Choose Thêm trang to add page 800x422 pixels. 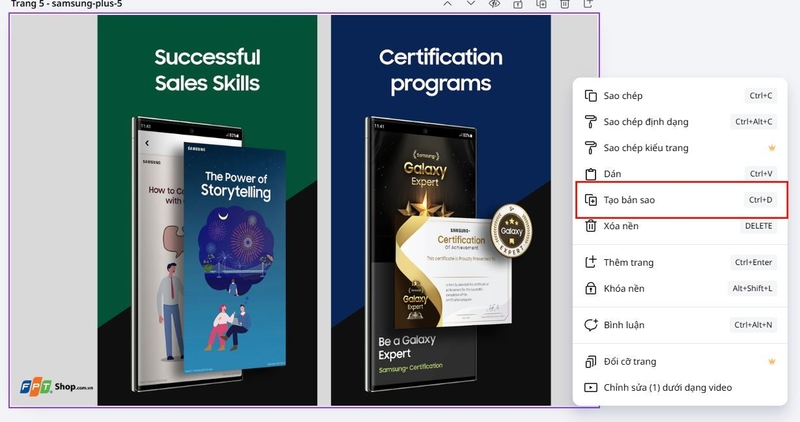(680, 262)
